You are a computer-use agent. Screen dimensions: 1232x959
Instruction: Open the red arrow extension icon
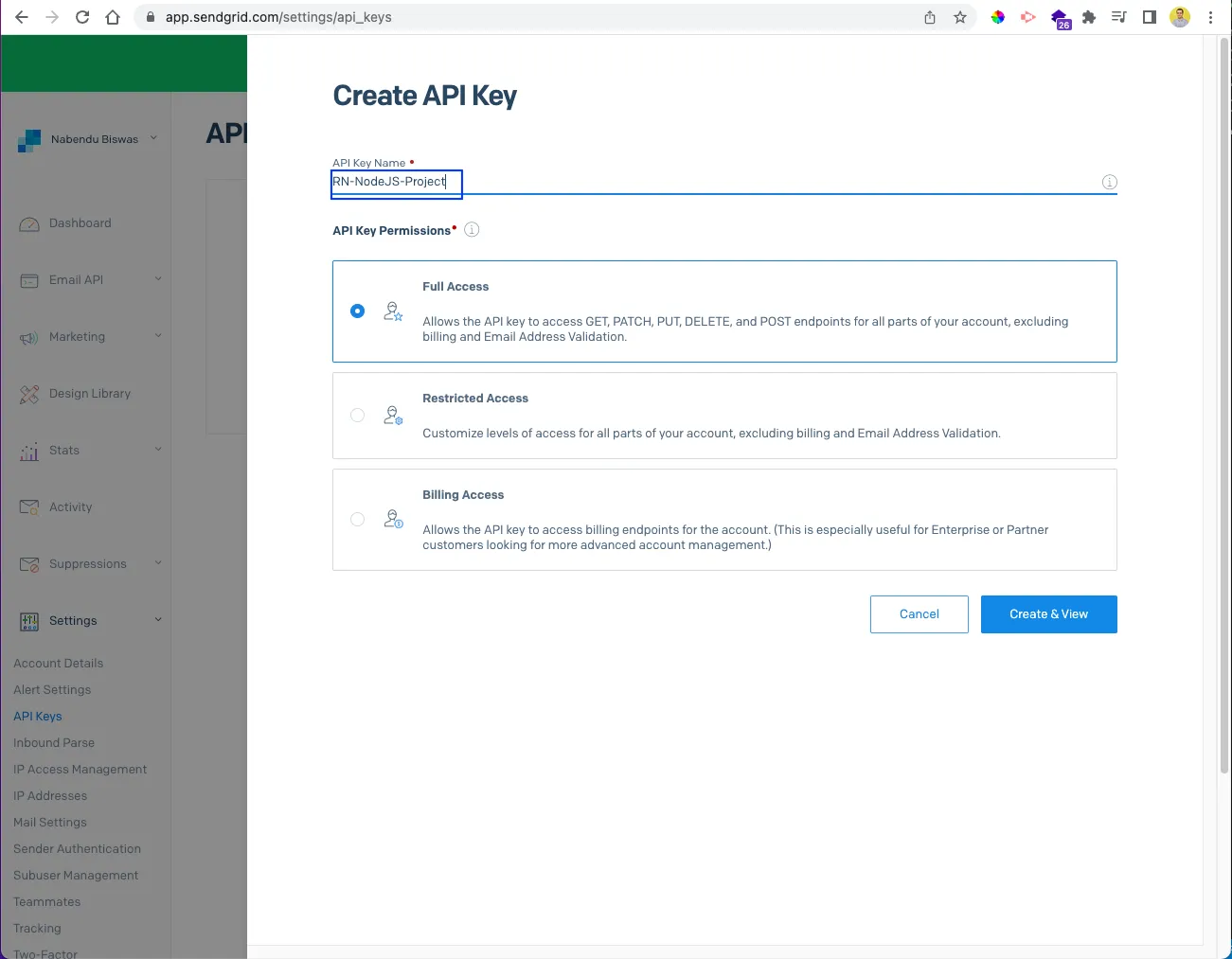pos(1028,17)
